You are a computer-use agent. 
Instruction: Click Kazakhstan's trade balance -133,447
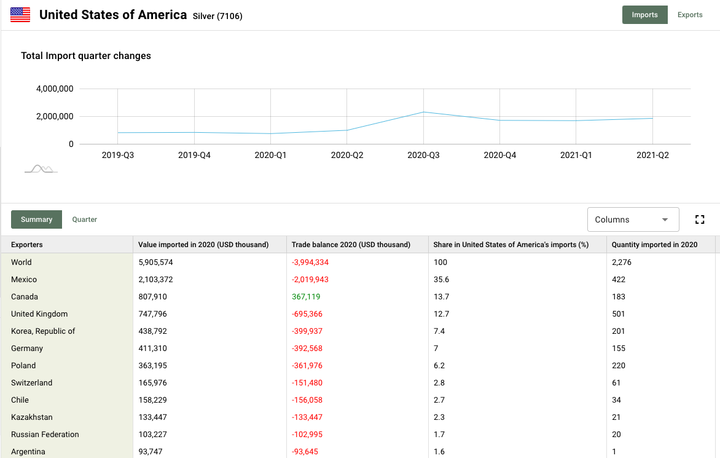(x=307, y=417)
